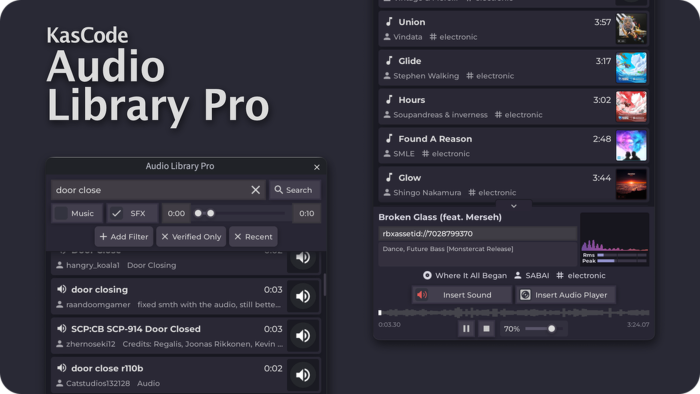Play preview of 'SCP:CB SCP-914 Door Closed'
Screen dimensions: 700x394
tap(303, 336)
